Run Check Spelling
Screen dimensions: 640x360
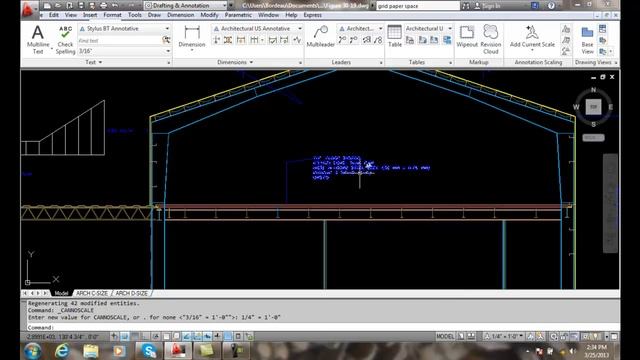point(65,40)
